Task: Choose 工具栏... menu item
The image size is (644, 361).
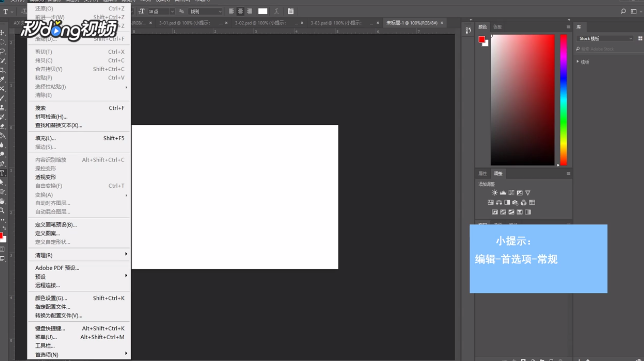Action: point(79,345)
